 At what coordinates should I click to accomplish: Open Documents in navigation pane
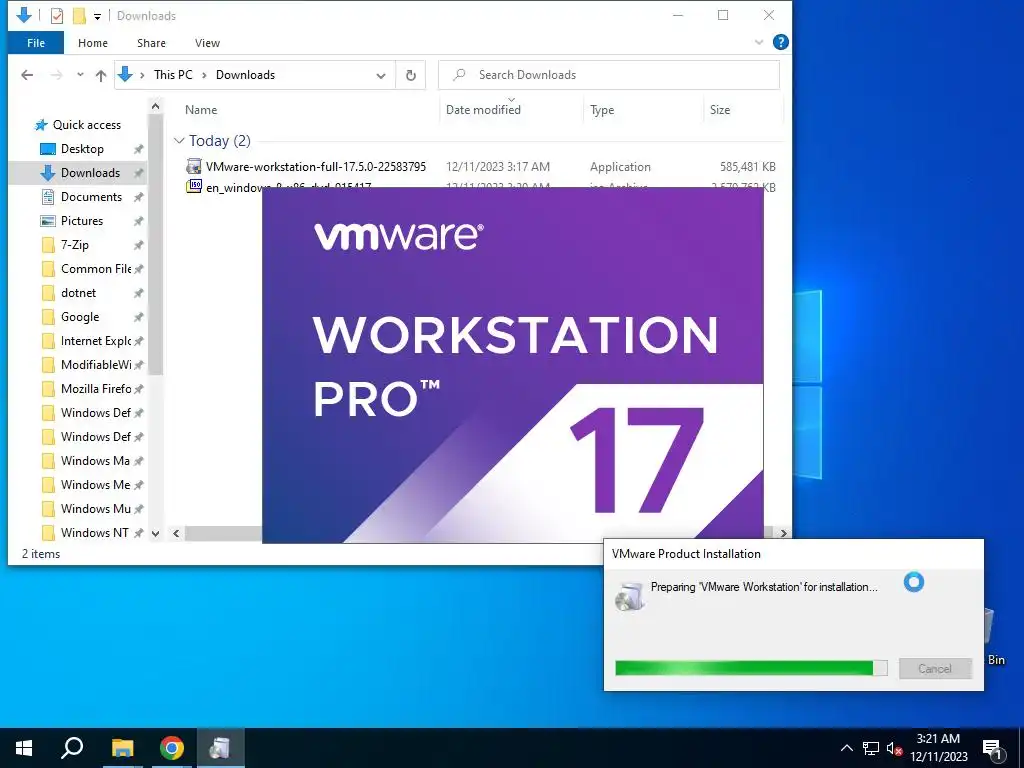coord(91,197)
